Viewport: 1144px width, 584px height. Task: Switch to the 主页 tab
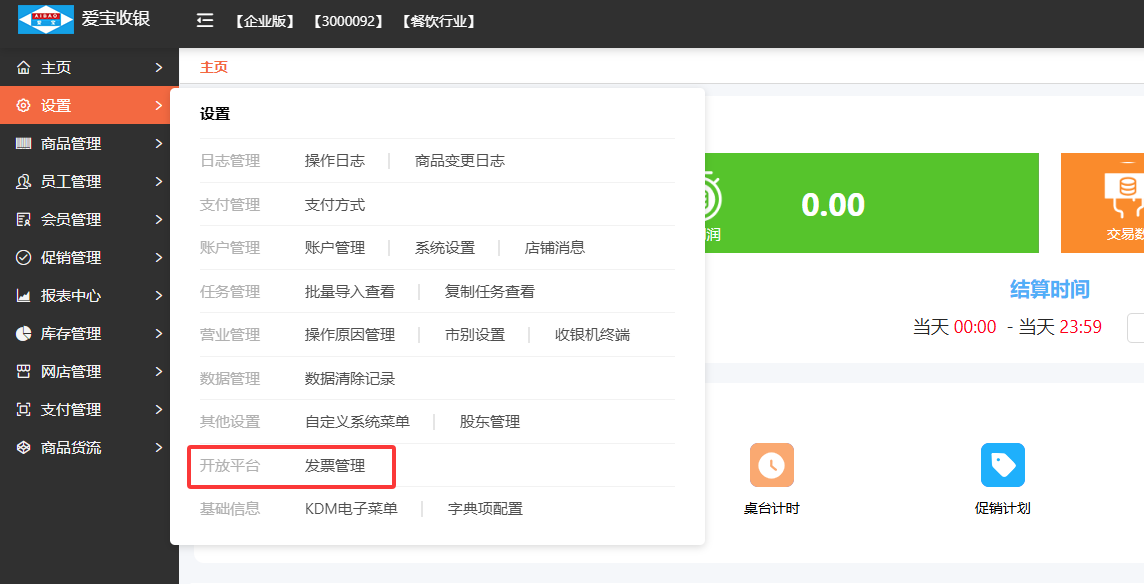(214, 67)
